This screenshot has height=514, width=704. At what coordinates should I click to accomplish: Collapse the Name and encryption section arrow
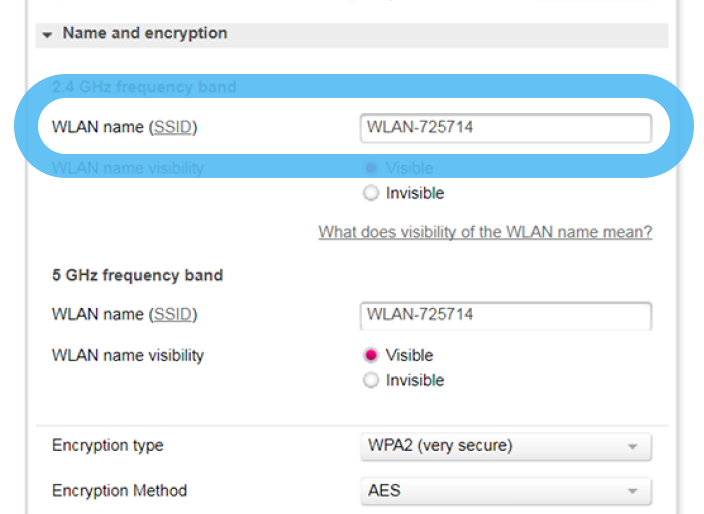[x=47, y=35]
